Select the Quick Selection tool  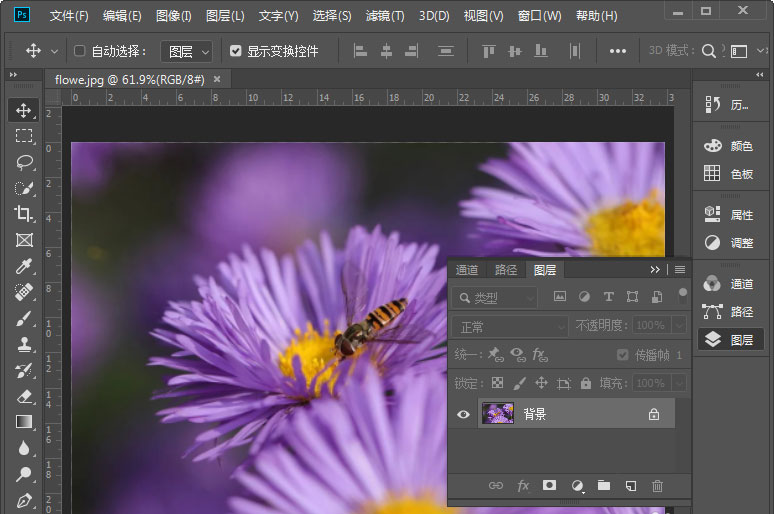pyautogui.click(x=23, y=188)
